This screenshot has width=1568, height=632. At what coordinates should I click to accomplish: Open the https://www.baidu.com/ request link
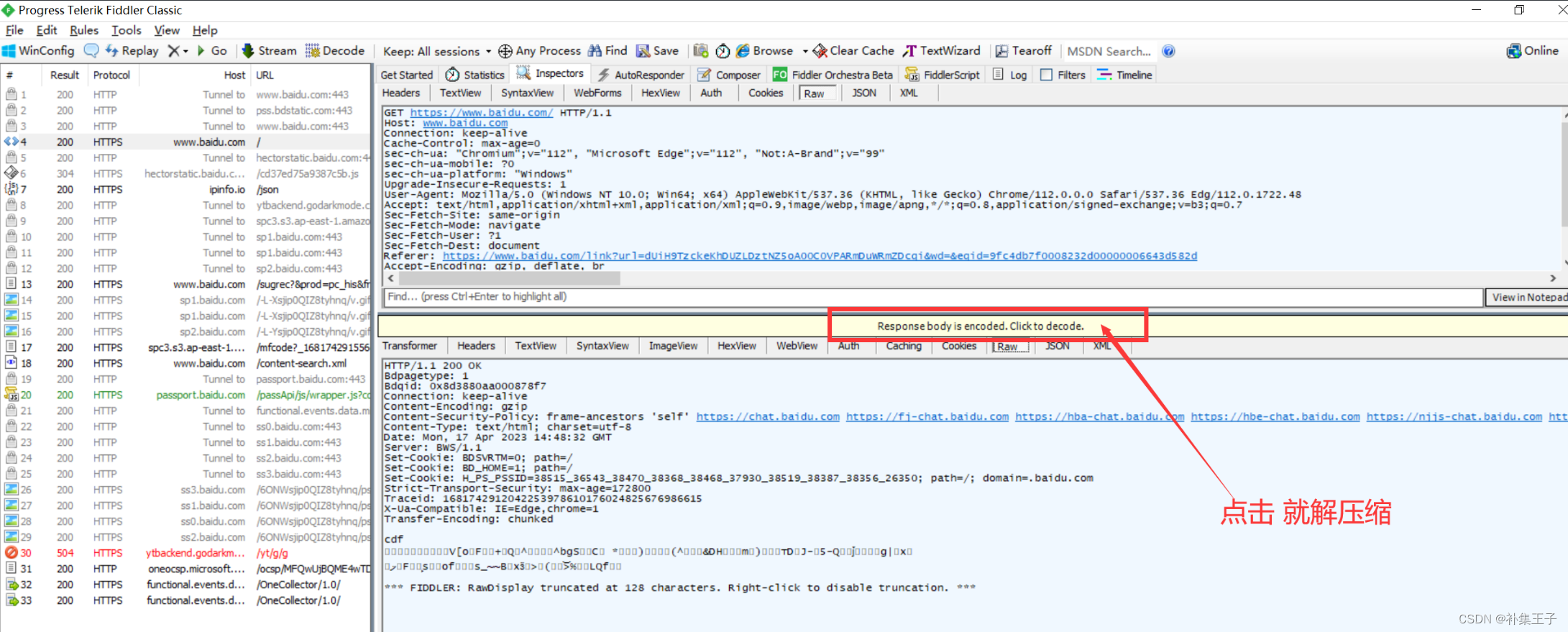pos(482,113)
